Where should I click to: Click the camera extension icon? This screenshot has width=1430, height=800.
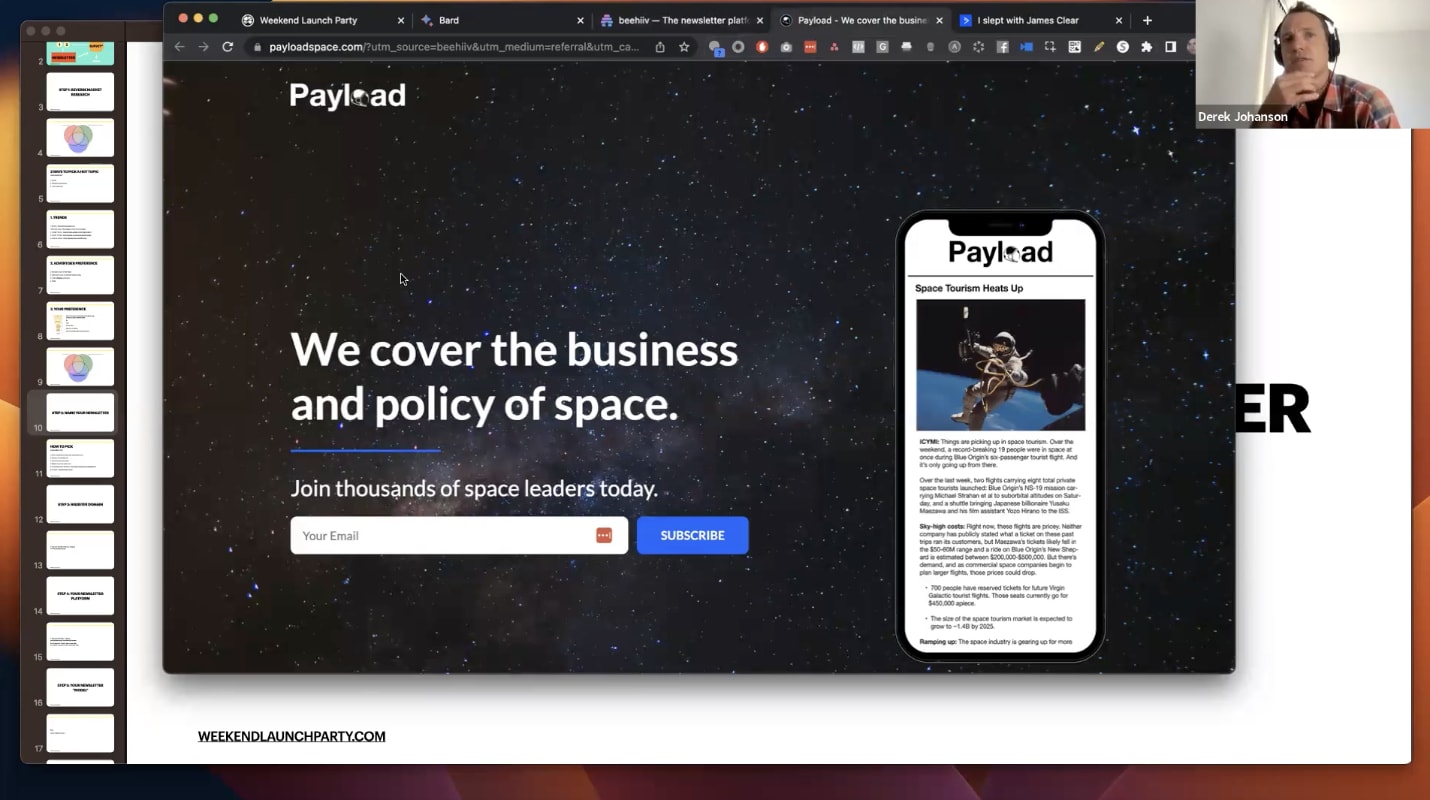786,47
